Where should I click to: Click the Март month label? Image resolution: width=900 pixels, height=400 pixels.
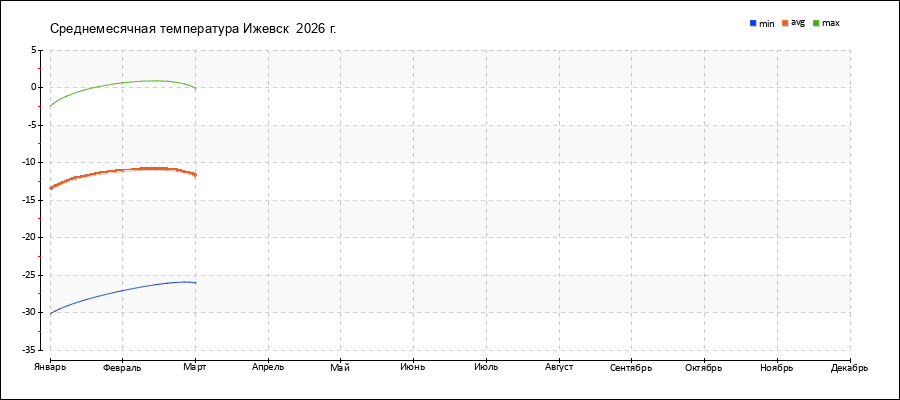195,368
